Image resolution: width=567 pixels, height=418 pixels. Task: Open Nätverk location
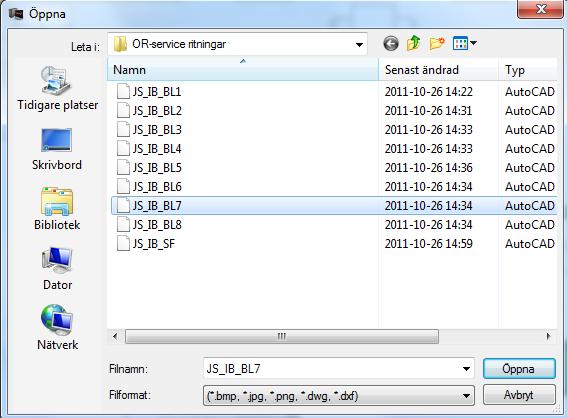(x=57, y=328)
